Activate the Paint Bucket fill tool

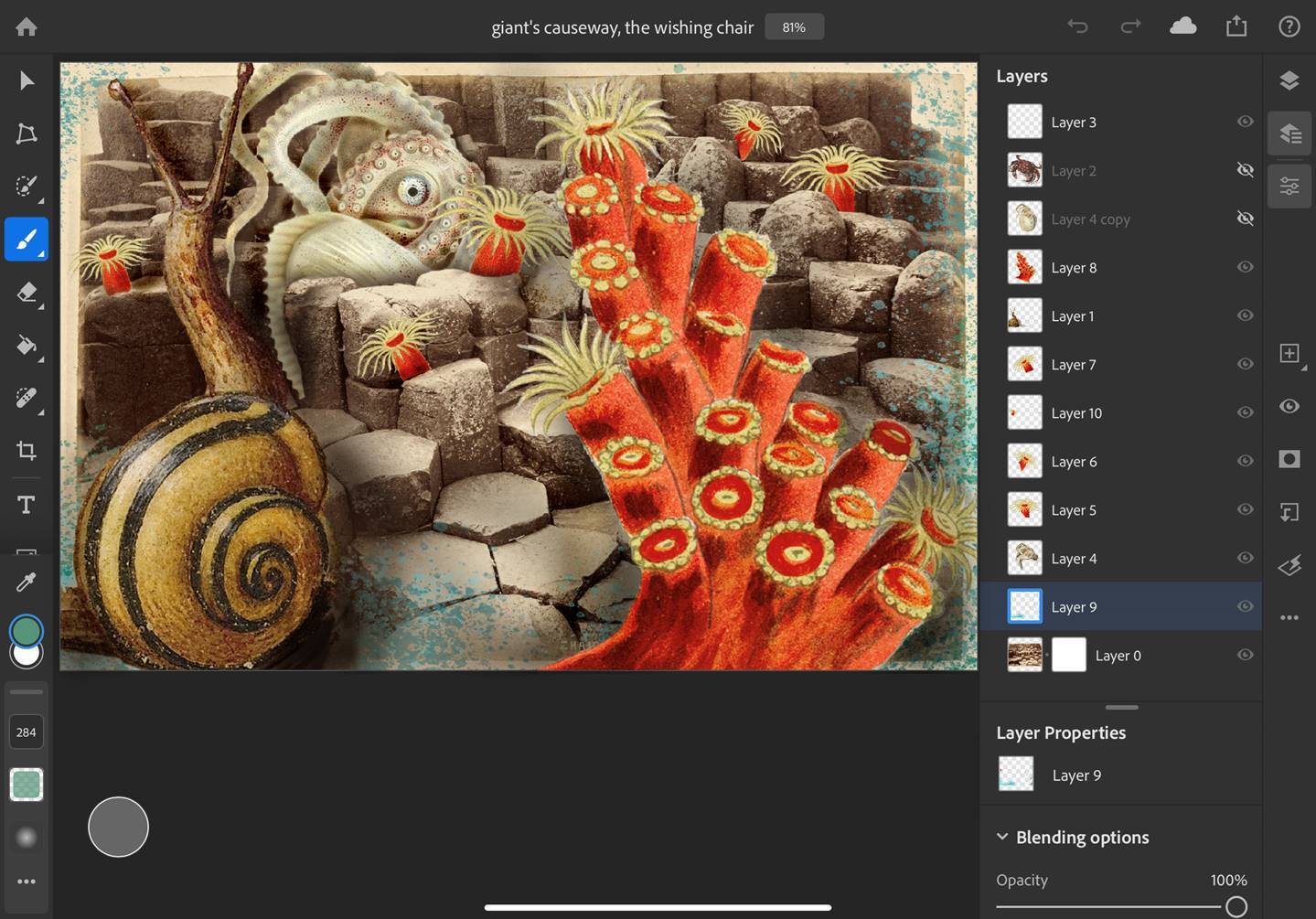coord(26,346)
